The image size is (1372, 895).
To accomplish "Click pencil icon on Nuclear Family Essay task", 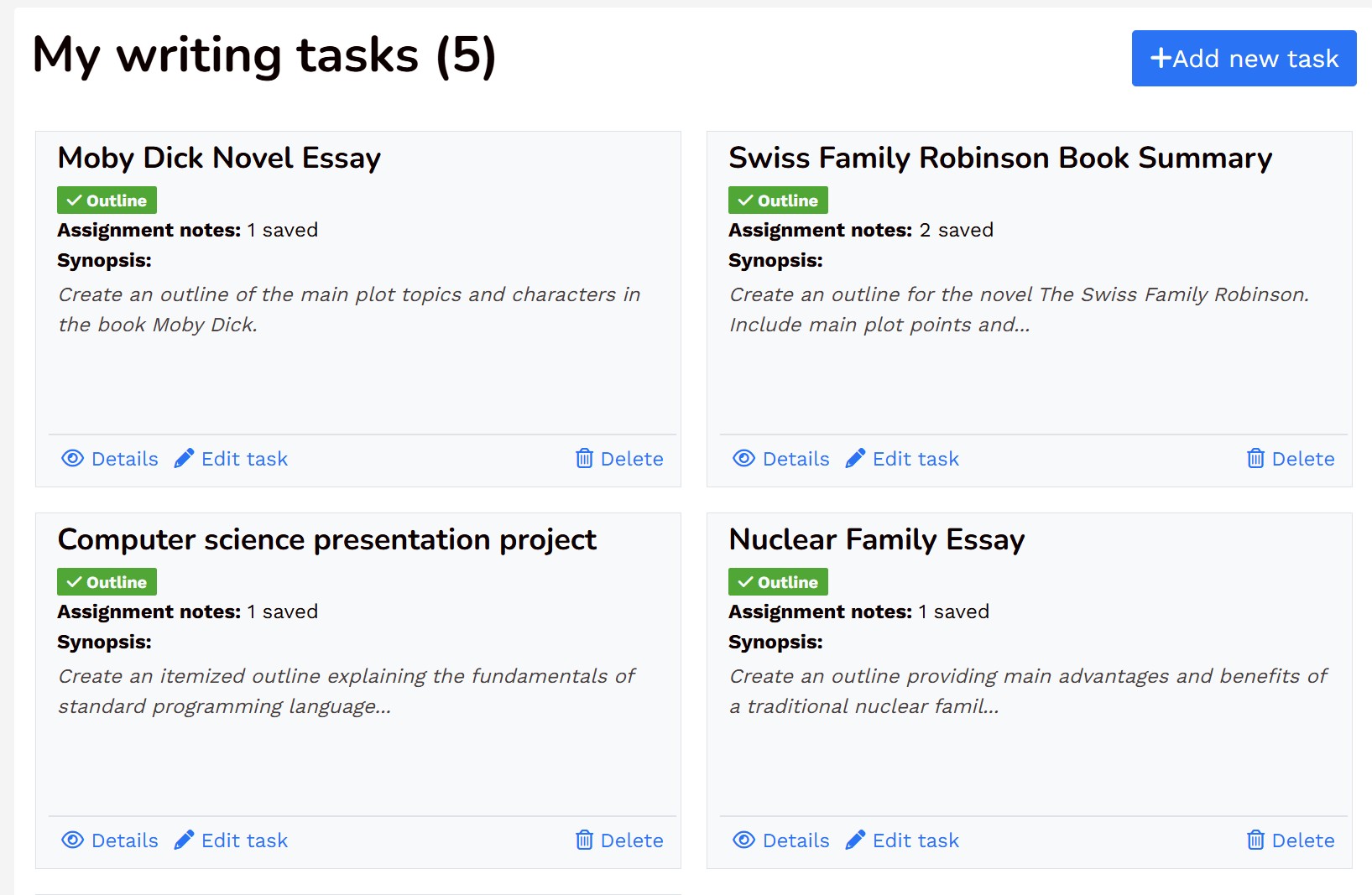I will pos(855,840).
